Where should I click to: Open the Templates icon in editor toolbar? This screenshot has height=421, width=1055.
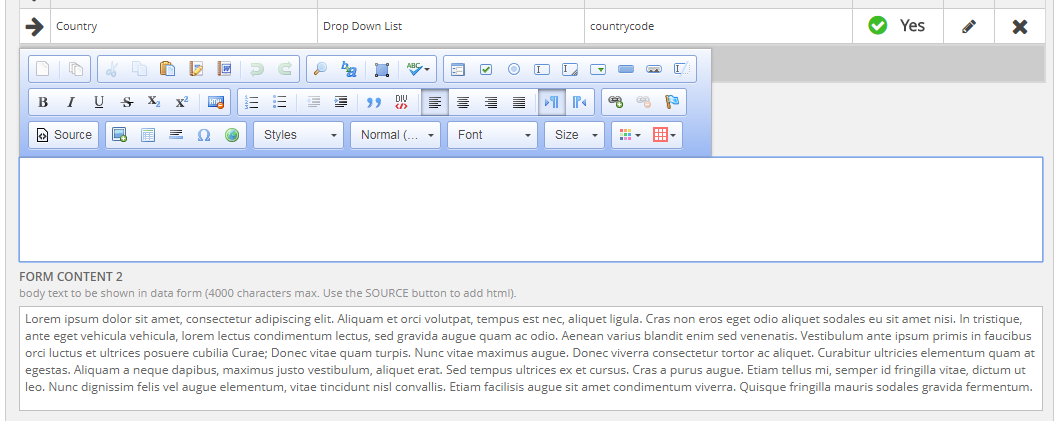[x=76, y=69]
